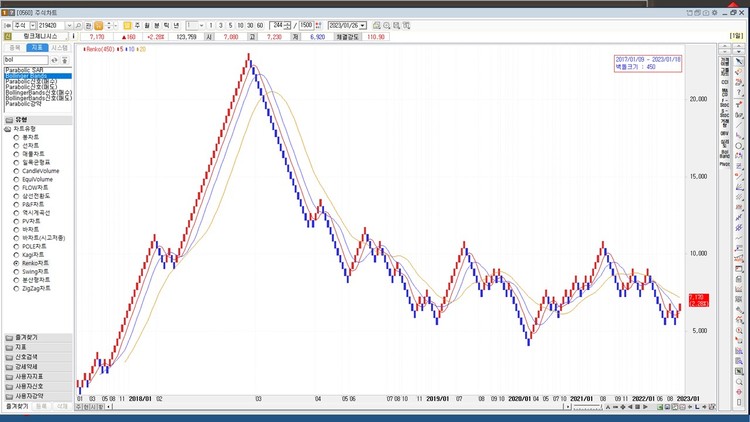Image resolution: width=750 pixels, height=422 pixels.
Task: Select the Renko차트 radio button
Action: [x=16, y=263]
